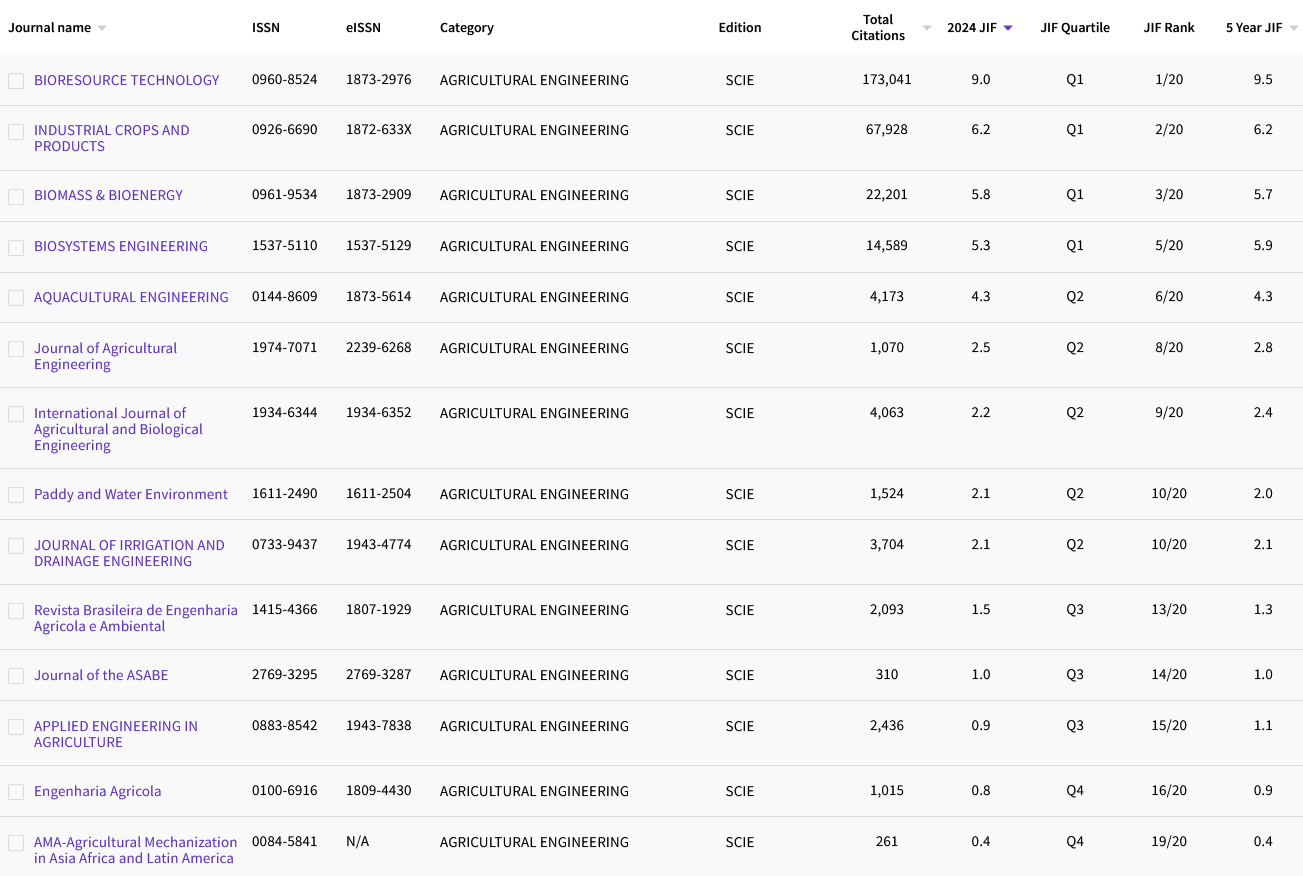Click 5 Year JIF sort arrow
Viewport: 1303px width, 876px height.
click(x=1294, y=28)
